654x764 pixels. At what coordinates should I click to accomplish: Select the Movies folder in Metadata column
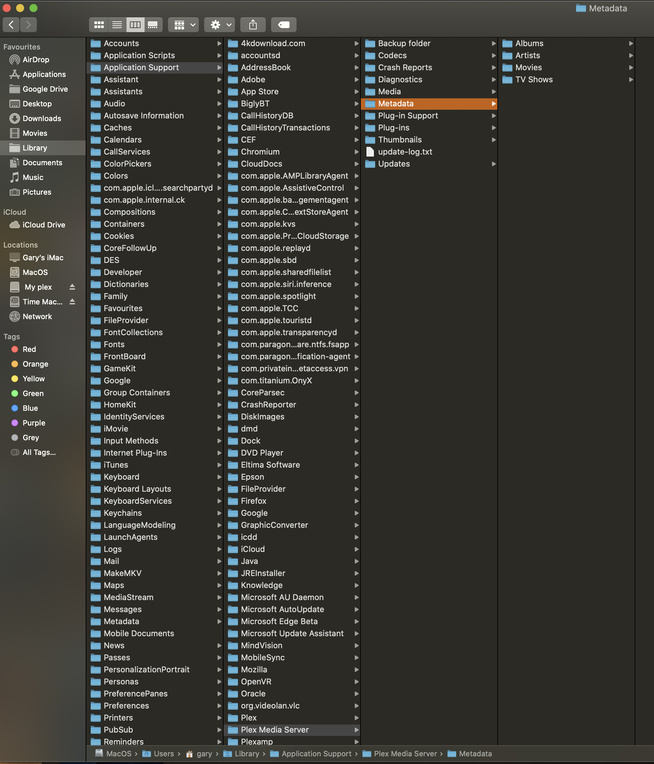567,67
